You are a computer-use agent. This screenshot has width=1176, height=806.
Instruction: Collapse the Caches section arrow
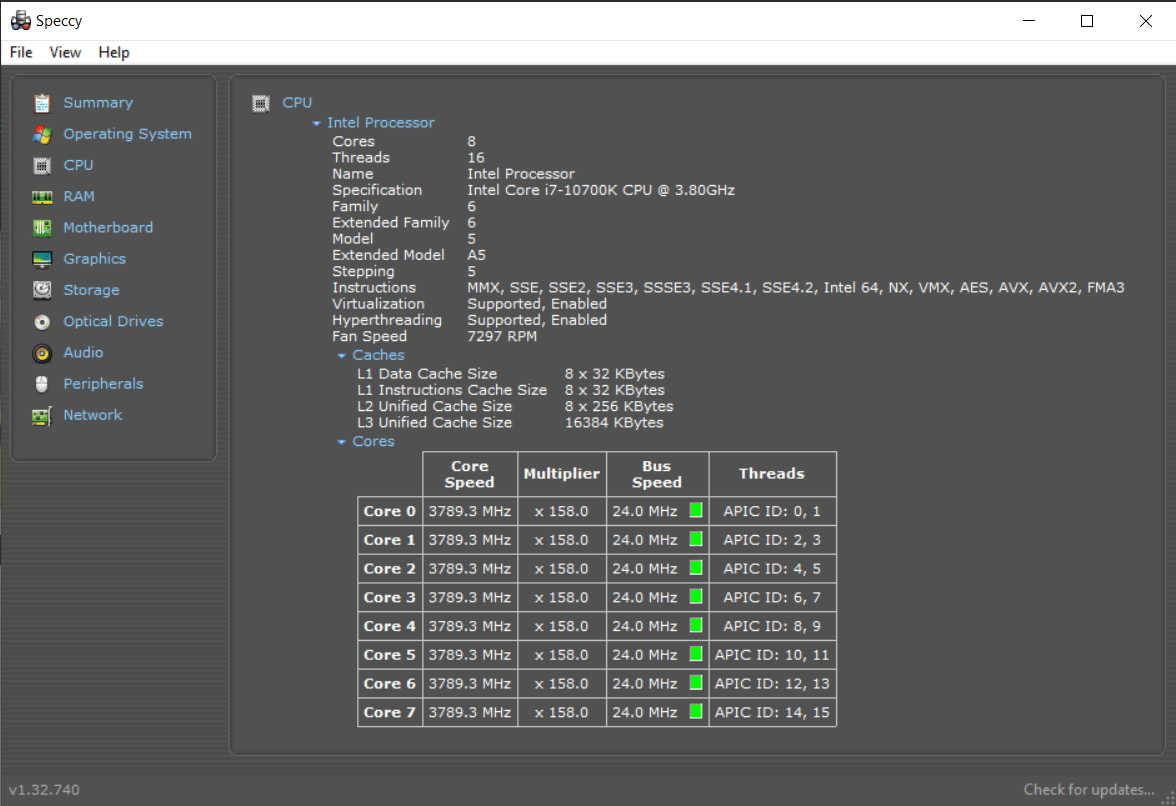point(341,355)
